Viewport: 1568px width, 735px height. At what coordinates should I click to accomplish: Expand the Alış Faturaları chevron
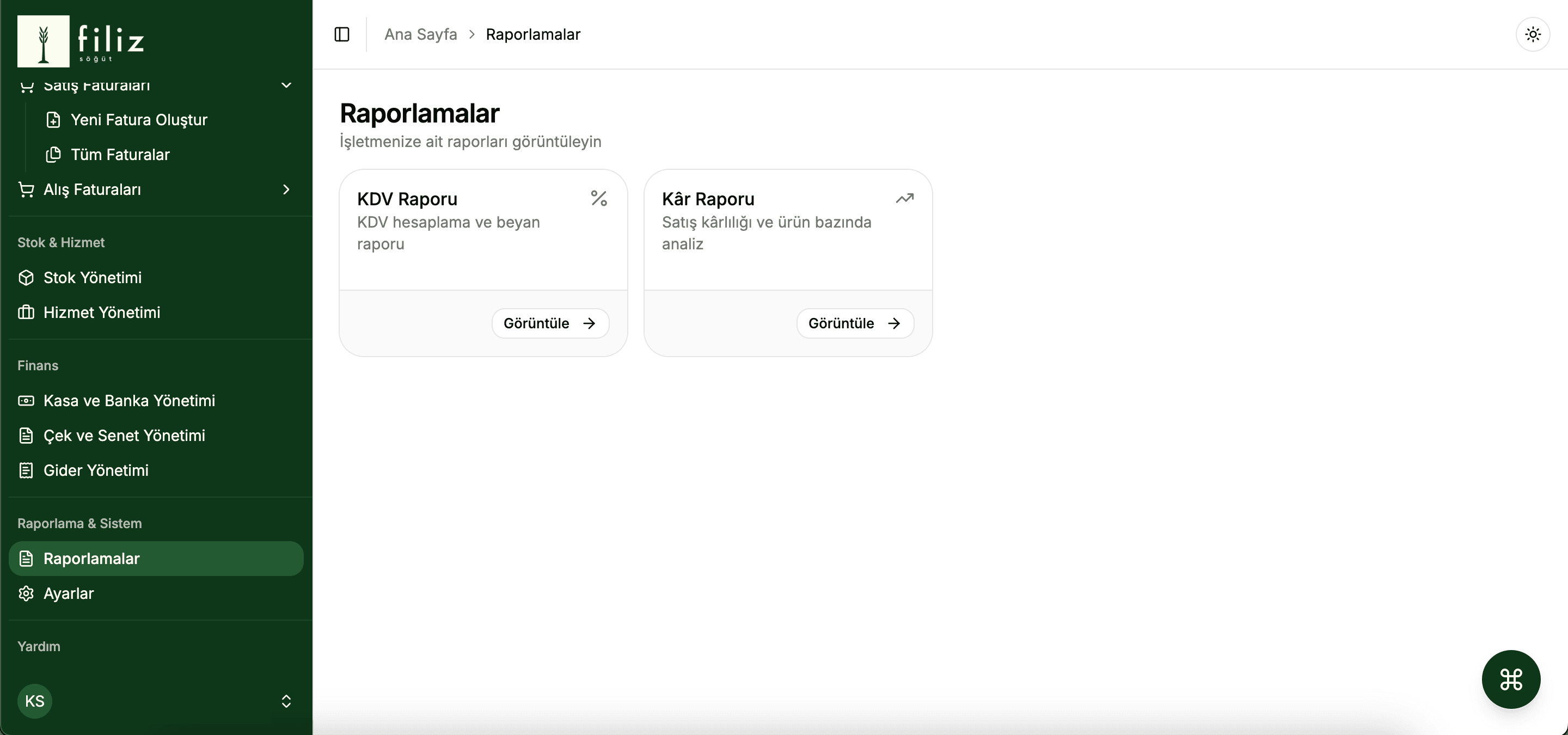click(286, 190)
